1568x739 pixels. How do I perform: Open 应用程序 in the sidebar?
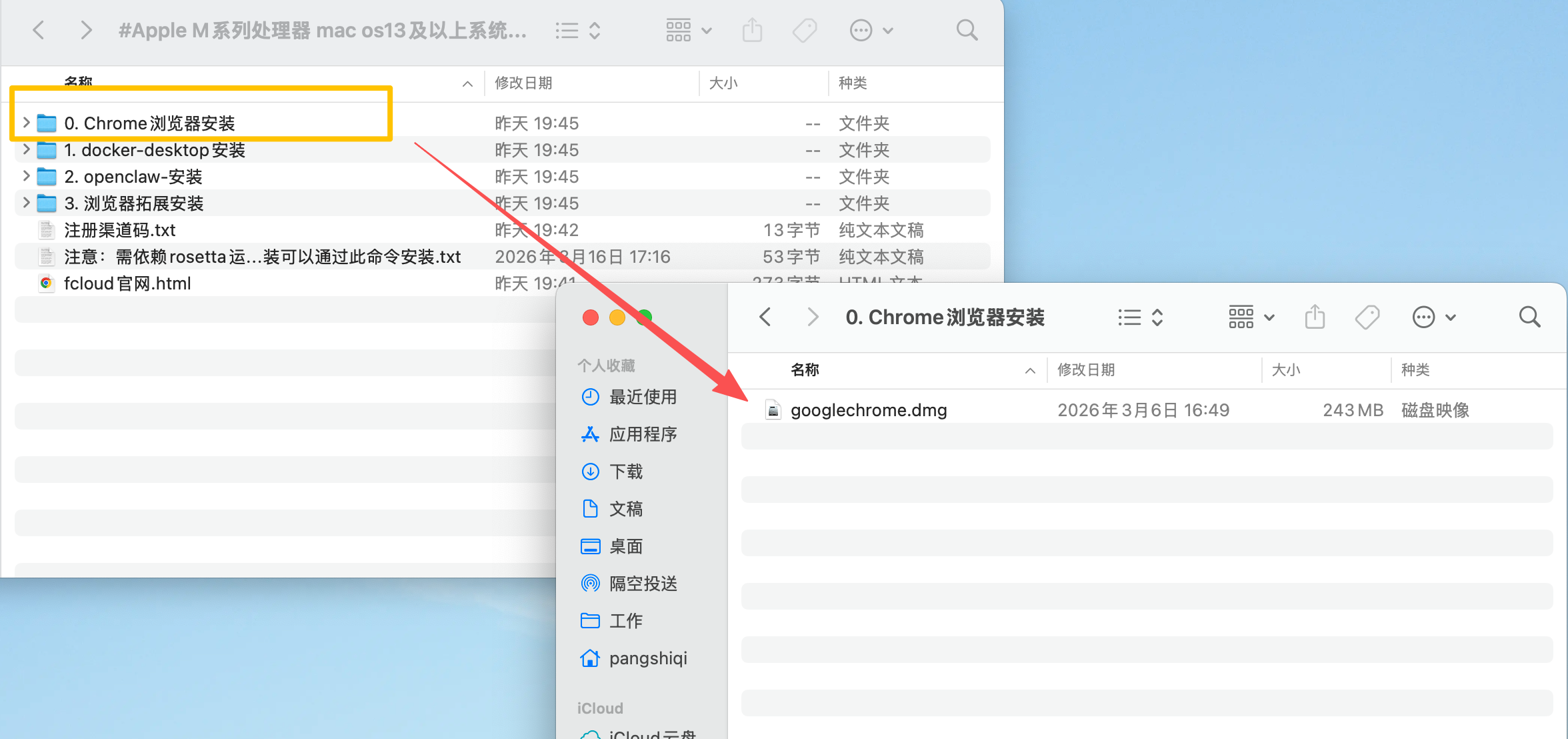tap(643, 434)
